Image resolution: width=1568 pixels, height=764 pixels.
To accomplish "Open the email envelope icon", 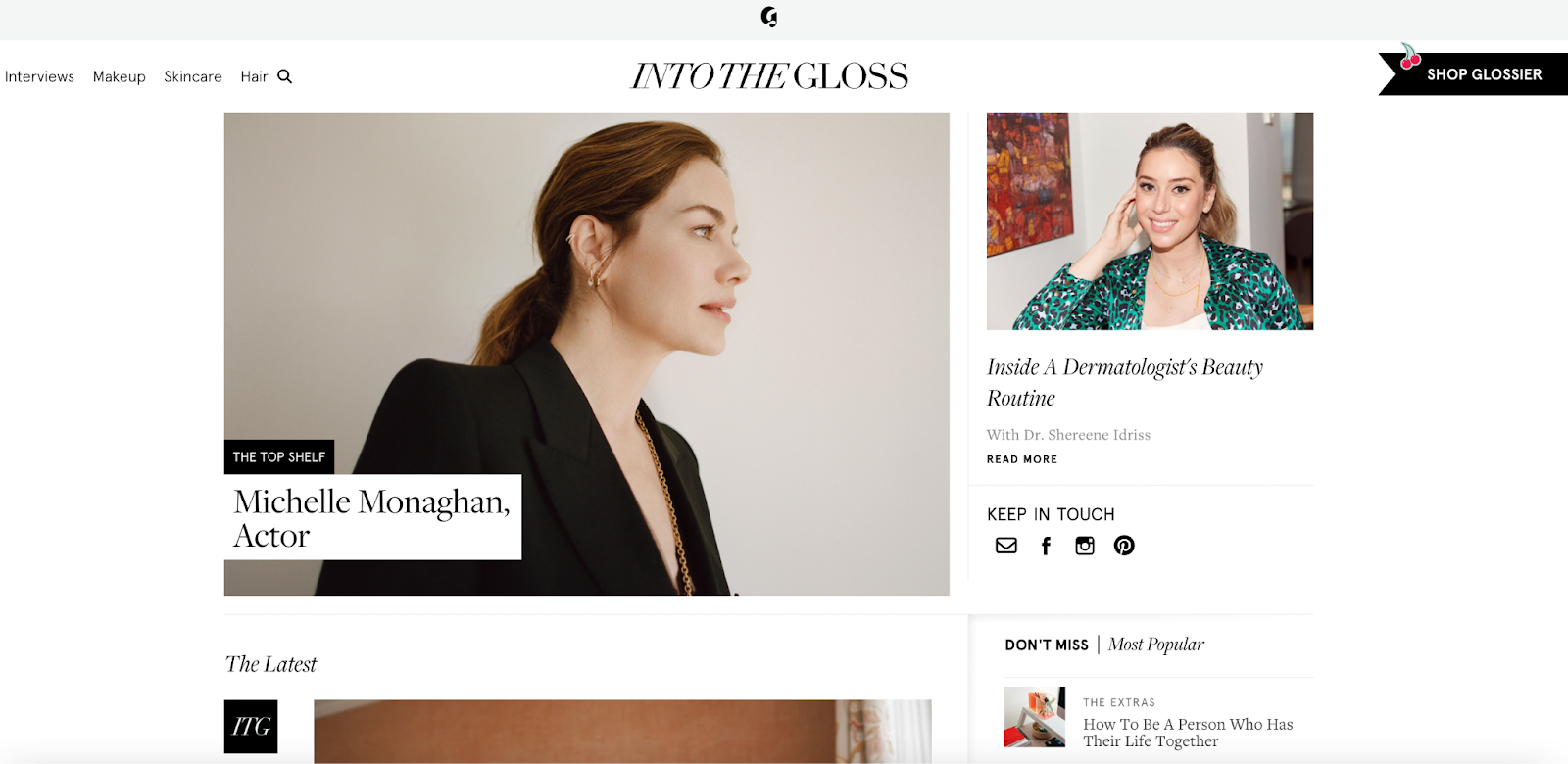I will (x=1006, y=546).
